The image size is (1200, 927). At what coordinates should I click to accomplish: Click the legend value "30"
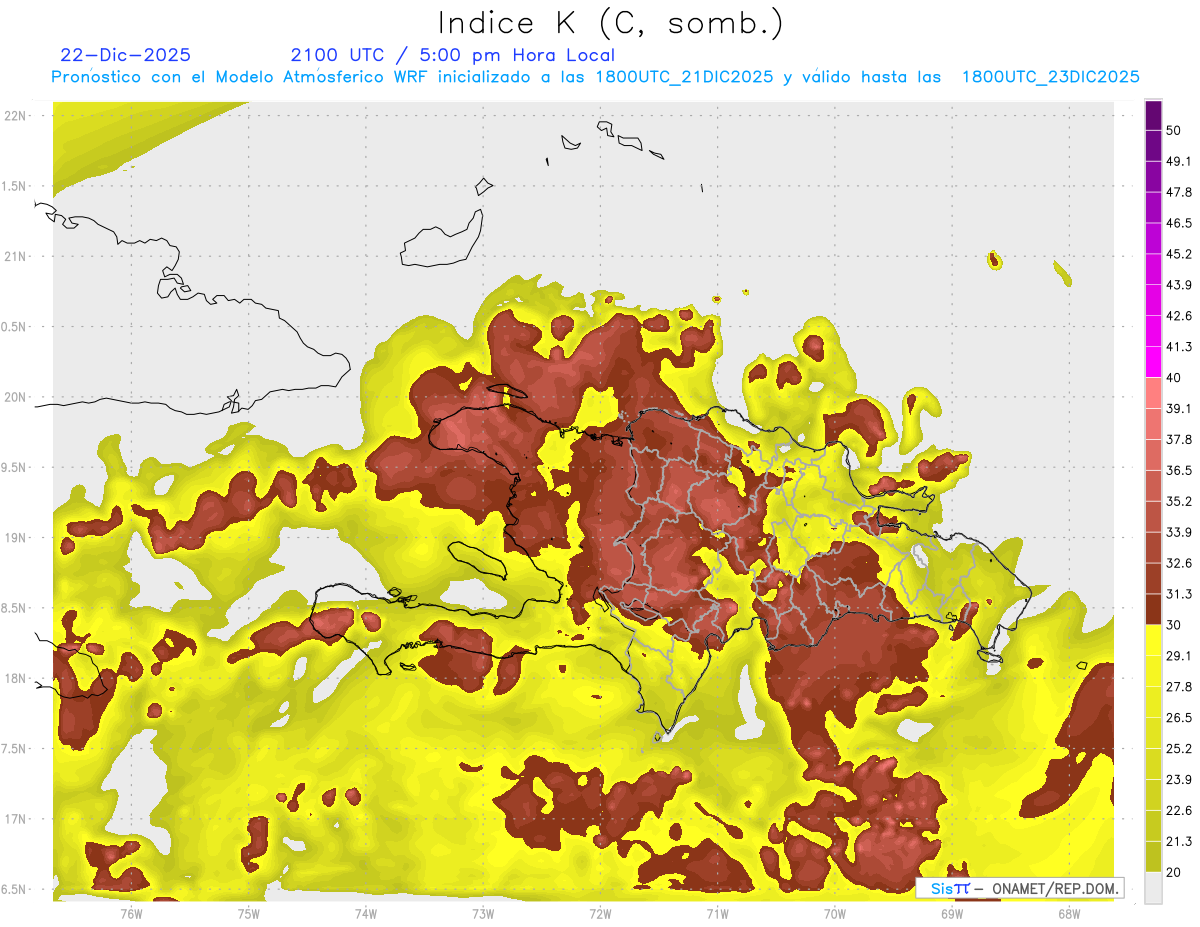click(x=1174, y=625)
